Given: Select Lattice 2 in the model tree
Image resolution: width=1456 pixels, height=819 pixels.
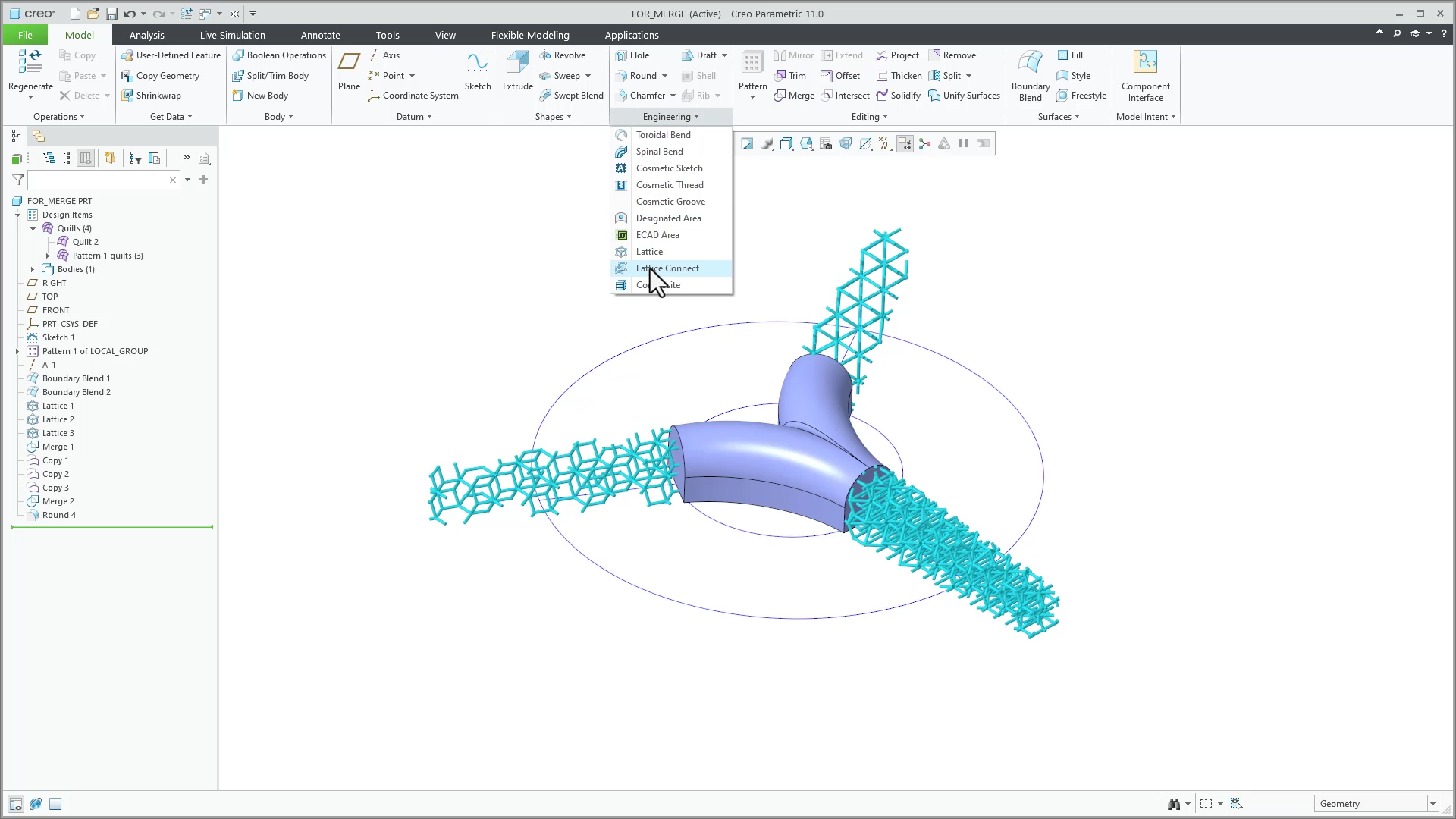Looking at the screenshot, I should 58,419.
